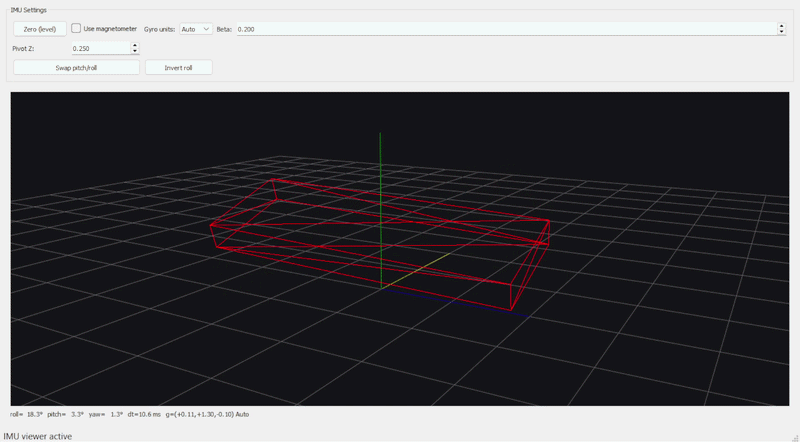
Task: Click the Invert roll button
Action: pyautogui.click(x=179, y=67)
